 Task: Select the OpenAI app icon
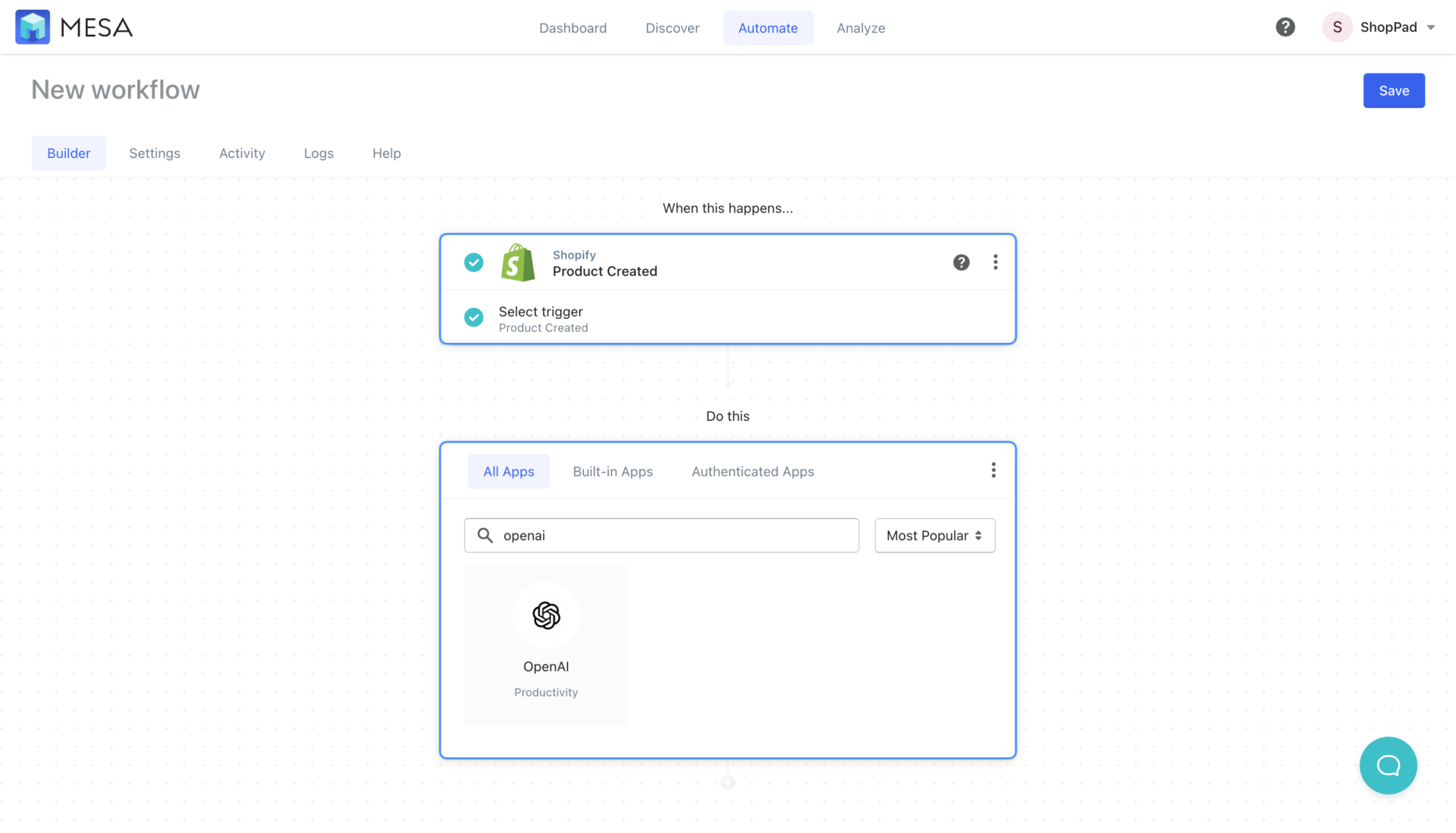[546, 616]
